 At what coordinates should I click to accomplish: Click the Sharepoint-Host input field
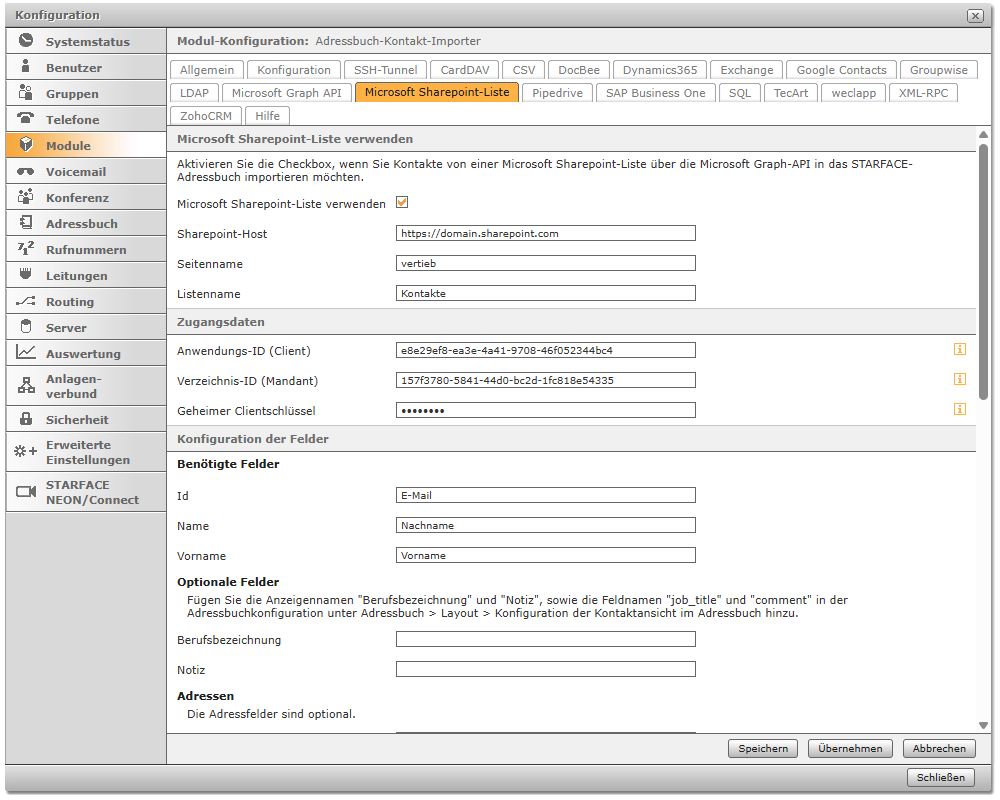545,233
